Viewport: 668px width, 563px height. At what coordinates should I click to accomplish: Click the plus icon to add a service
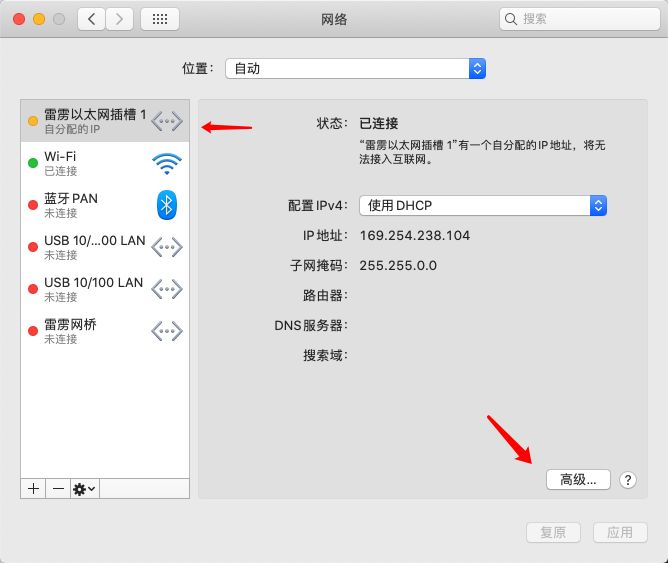pyautogui.click(x=33, y=488)
